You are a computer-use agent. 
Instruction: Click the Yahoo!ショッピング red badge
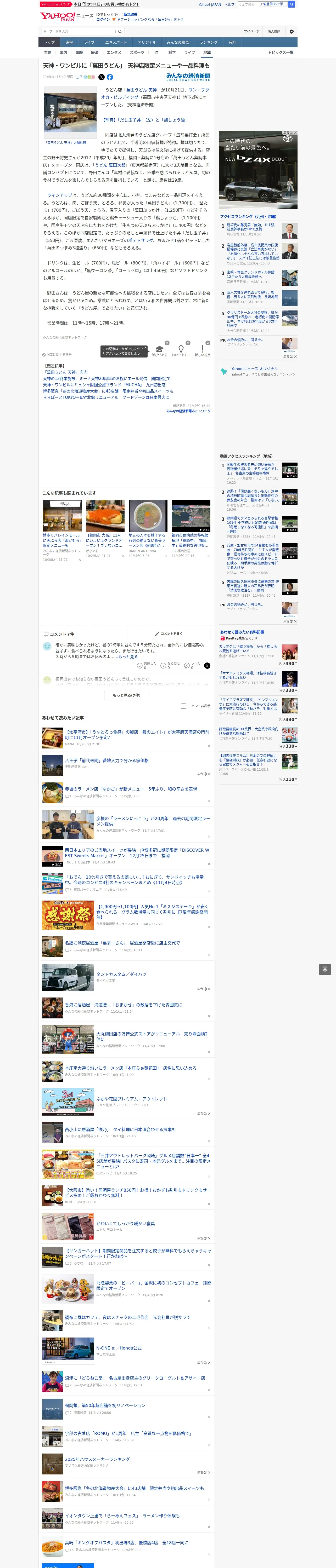pyautogui.click(x=55, y=4)
